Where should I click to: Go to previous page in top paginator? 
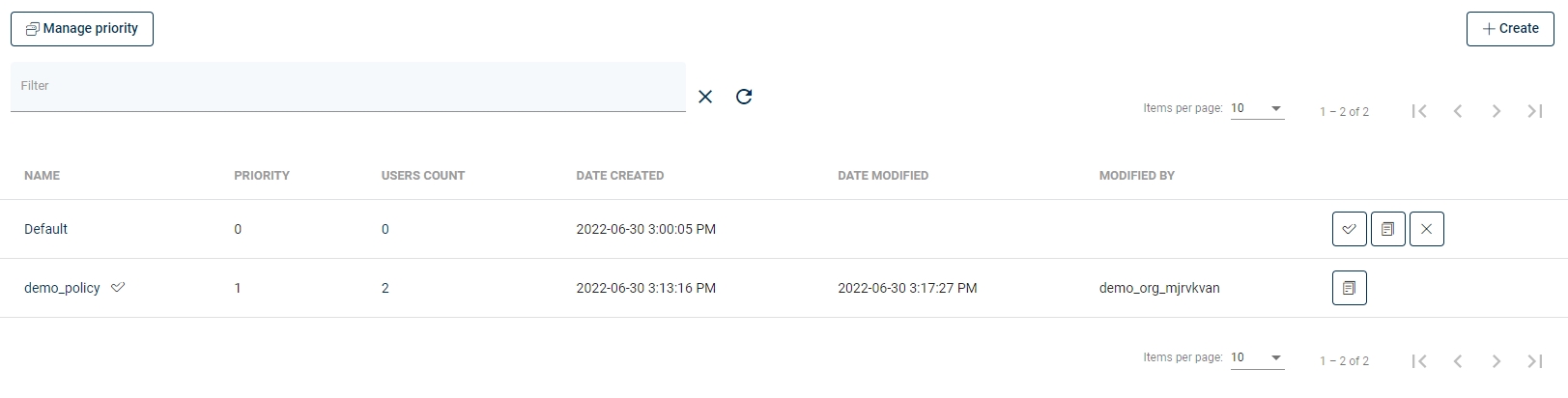click(x=1458, y=111)
